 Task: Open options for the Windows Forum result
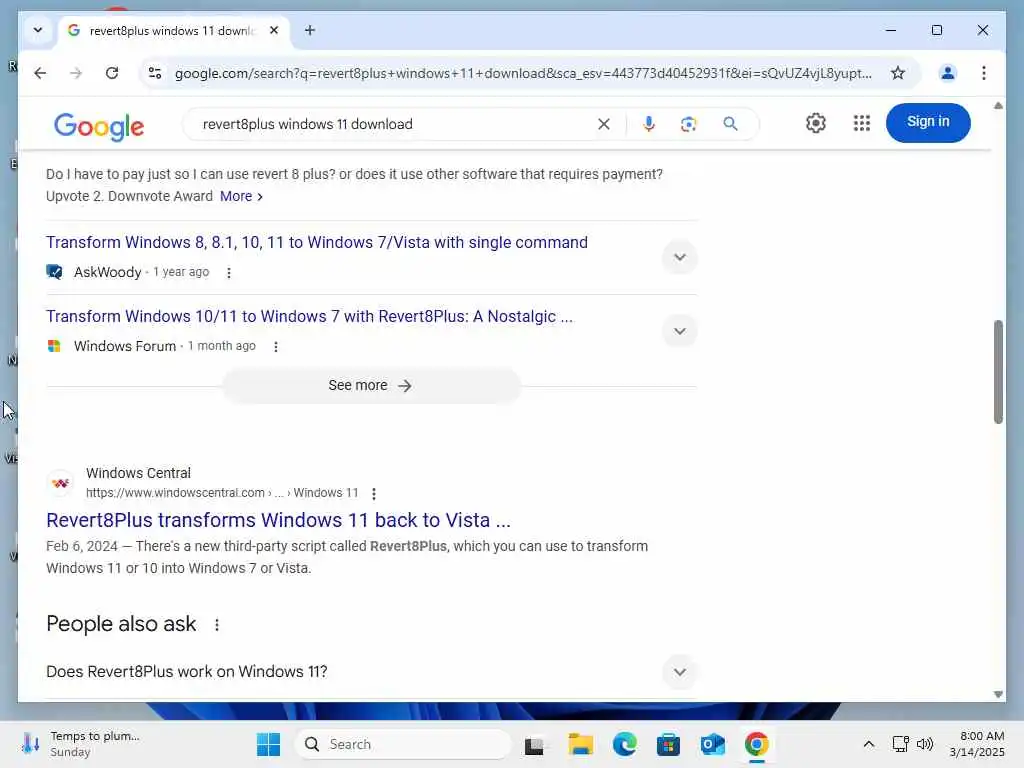276,347
